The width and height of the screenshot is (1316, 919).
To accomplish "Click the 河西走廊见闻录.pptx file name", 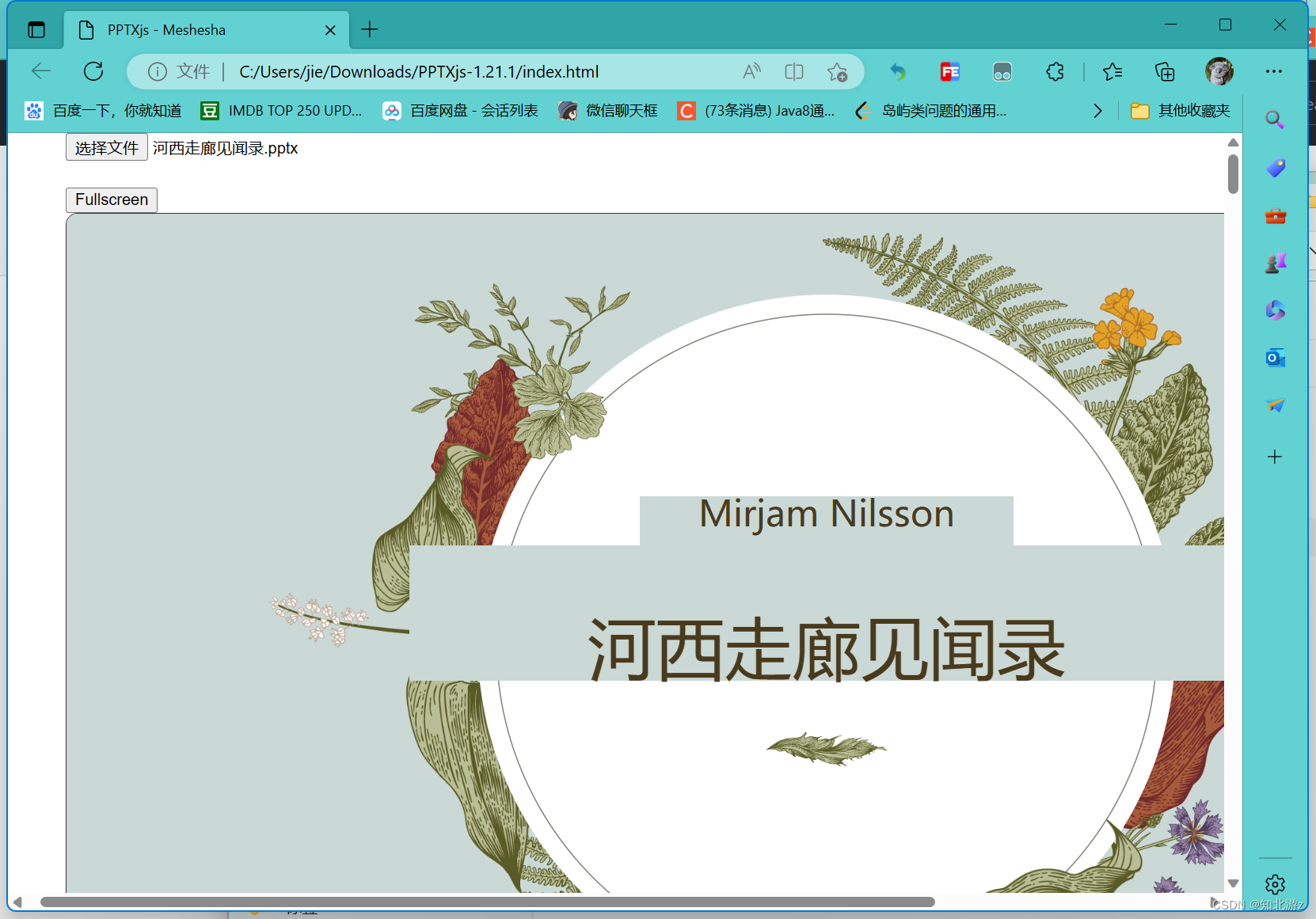I will point(226,148).
